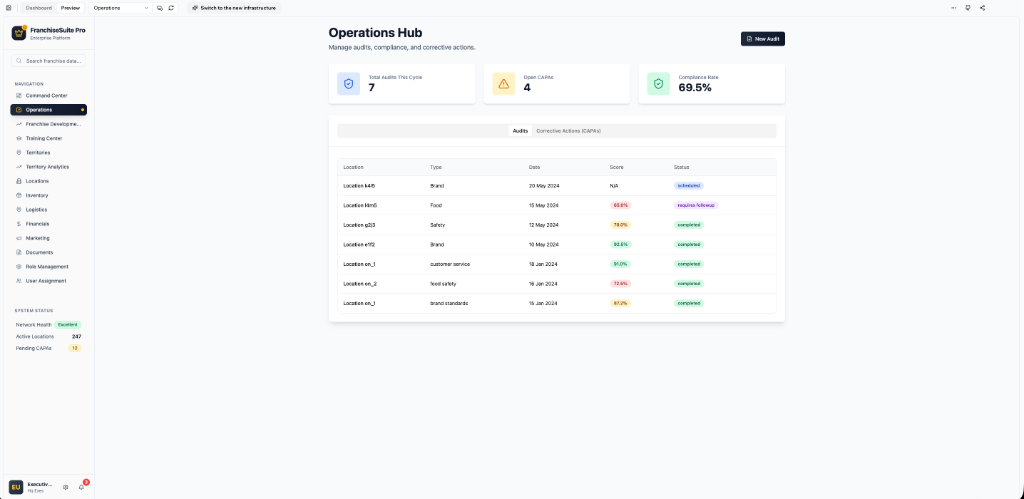The width and height of the screenshot is (1024, 499).
Task: Open the Corrective Actions (CAPAs) tab
Action: [x=568, y=131]
